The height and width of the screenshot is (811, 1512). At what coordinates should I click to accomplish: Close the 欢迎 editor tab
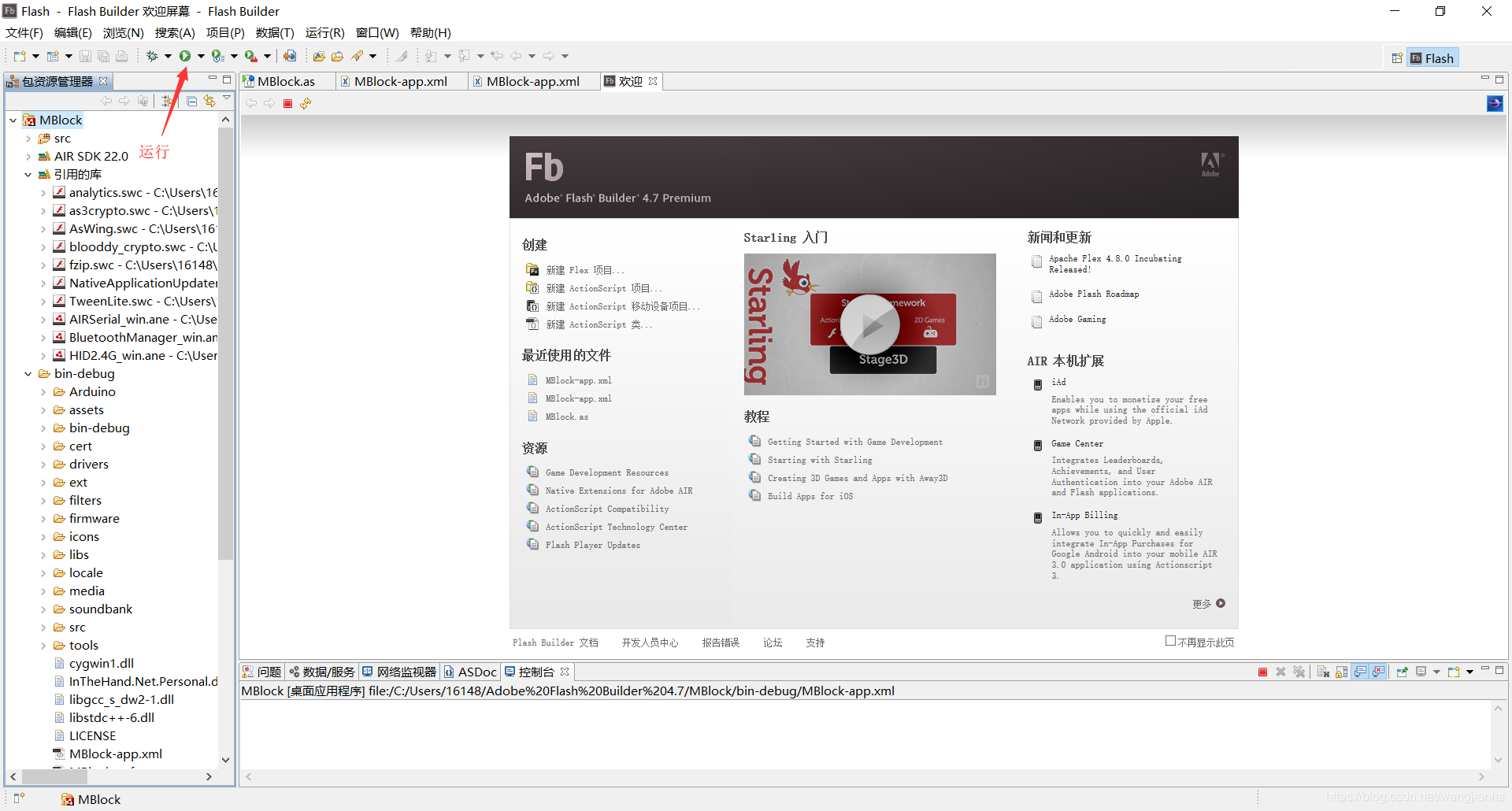point(653,81)
